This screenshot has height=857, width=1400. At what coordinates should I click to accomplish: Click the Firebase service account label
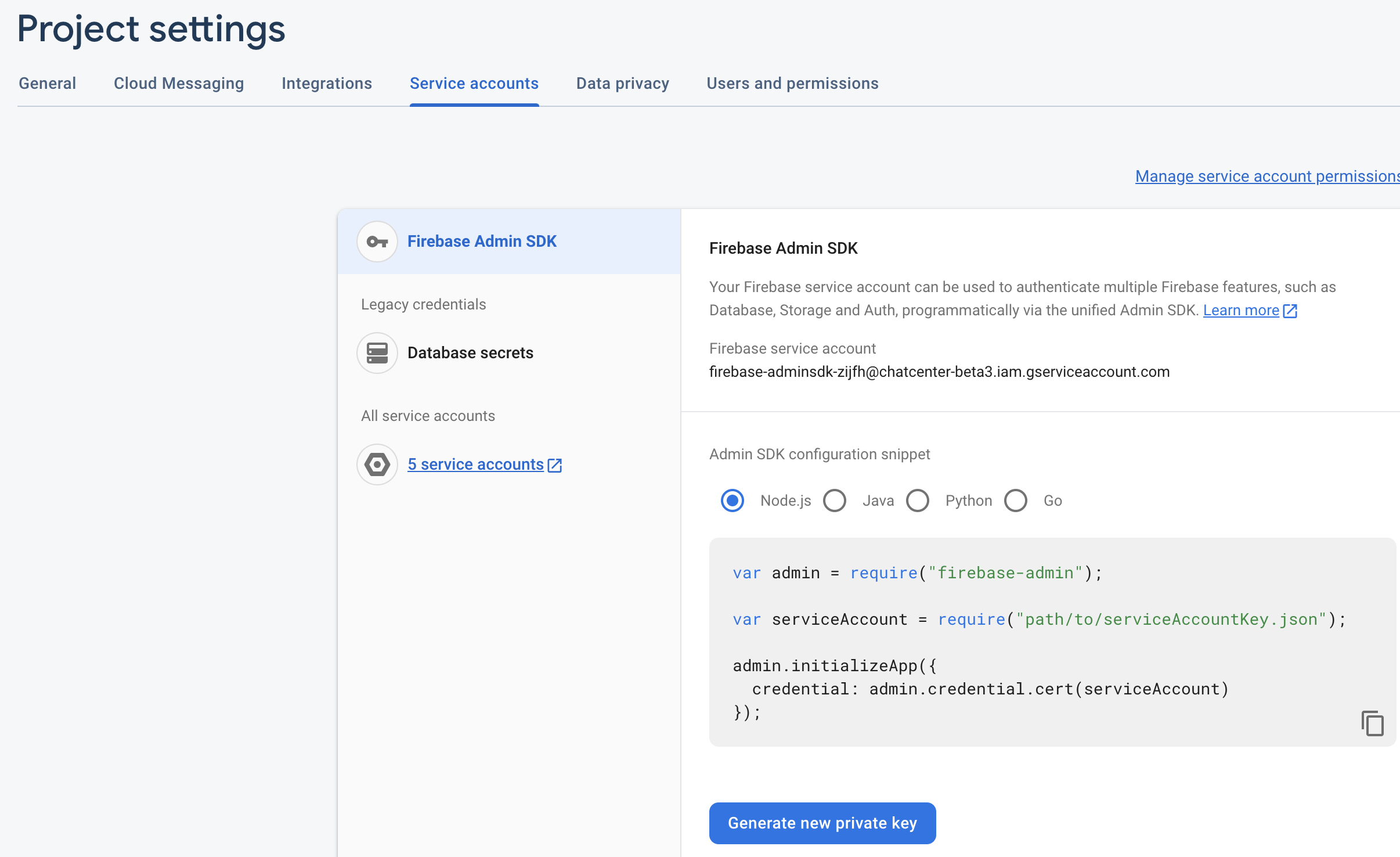(x=792, y=348)
